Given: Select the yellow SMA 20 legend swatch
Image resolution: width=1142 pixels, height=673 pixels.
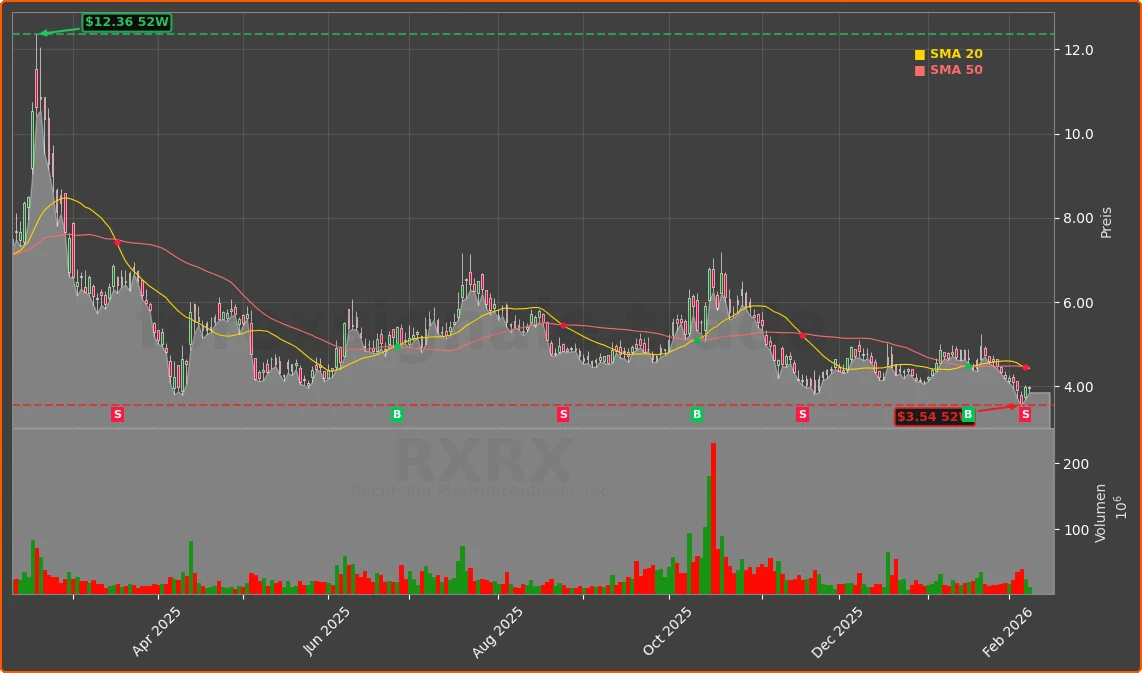Looking at the screenshot, I should point(920,53).
